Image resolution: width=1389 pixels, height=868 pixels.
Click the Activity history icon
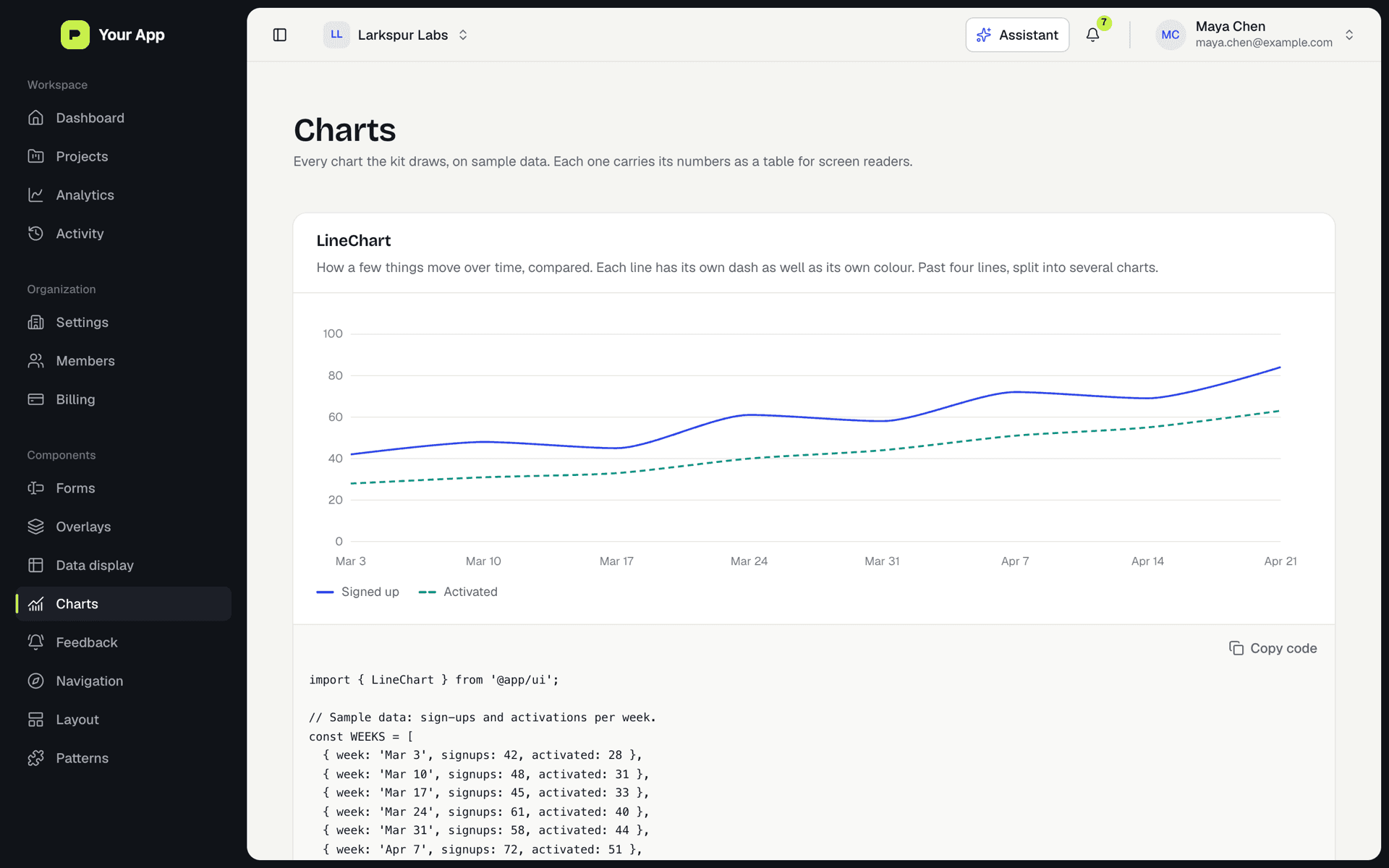[35, 233]
